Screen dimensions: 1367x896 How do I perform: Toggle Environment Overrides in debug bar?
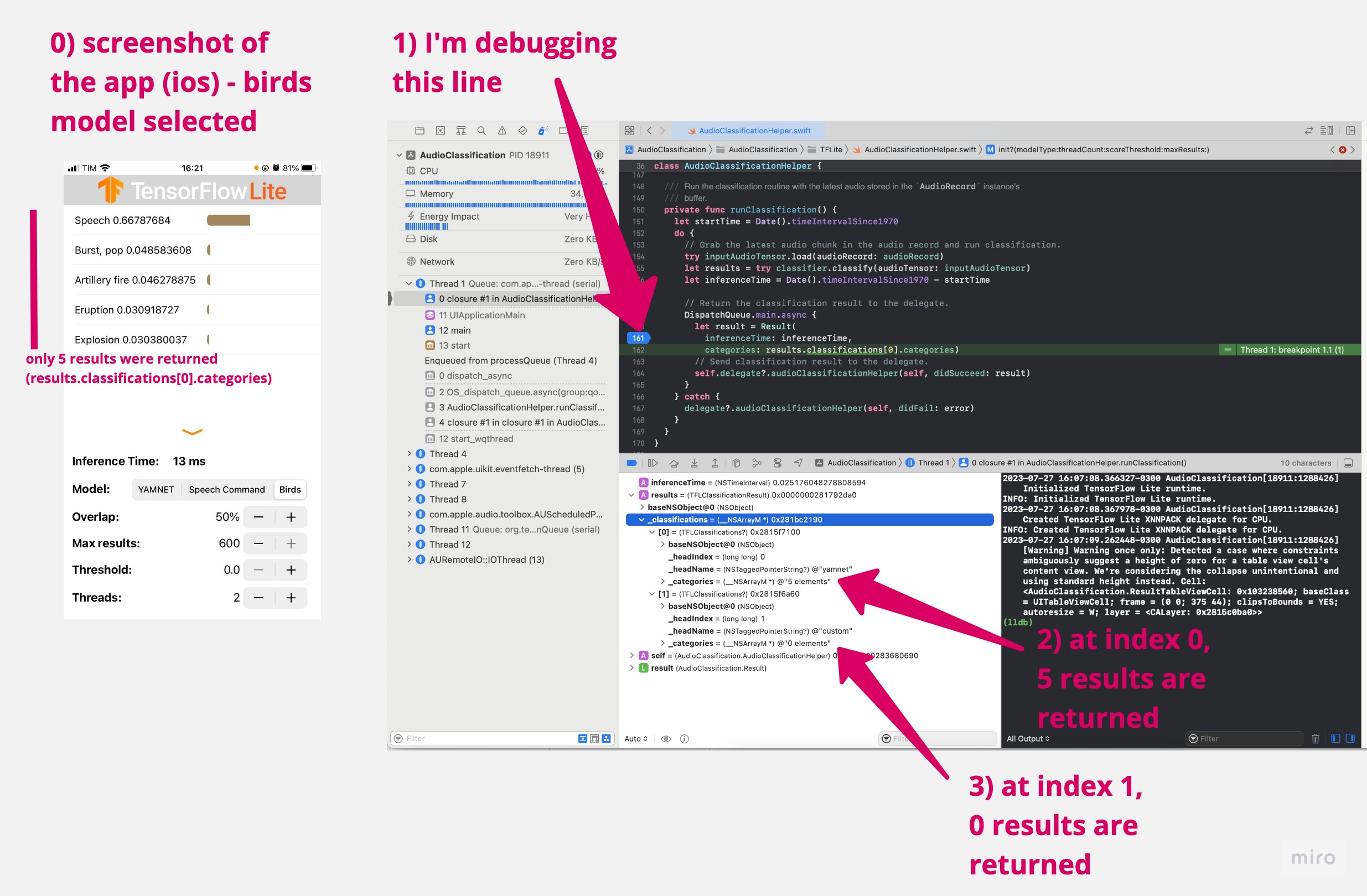tap(778, 463)
